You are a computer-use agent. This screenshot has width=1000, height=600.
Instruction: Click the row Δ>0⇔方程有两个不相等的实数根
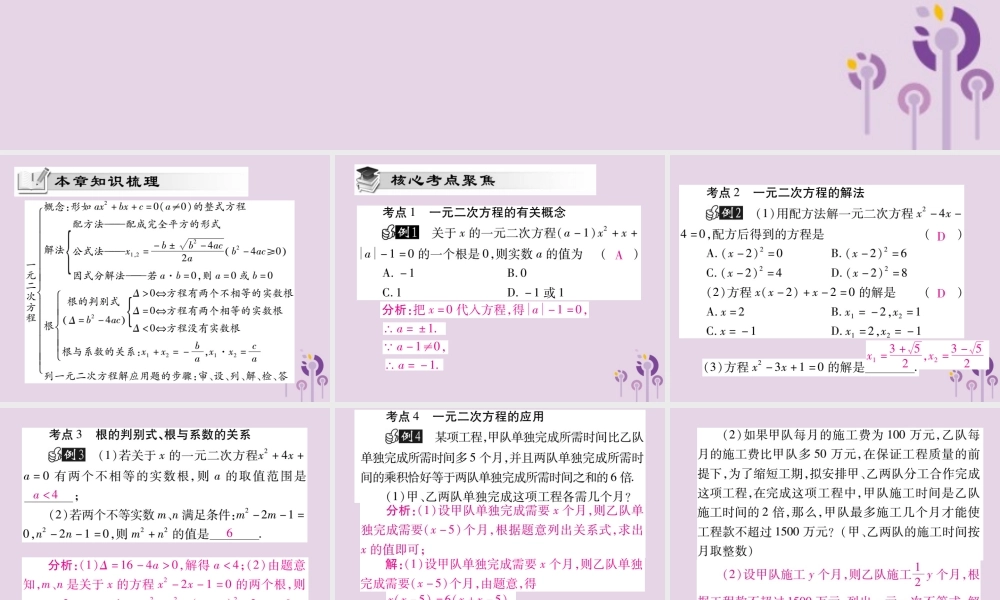pos(213,293)
